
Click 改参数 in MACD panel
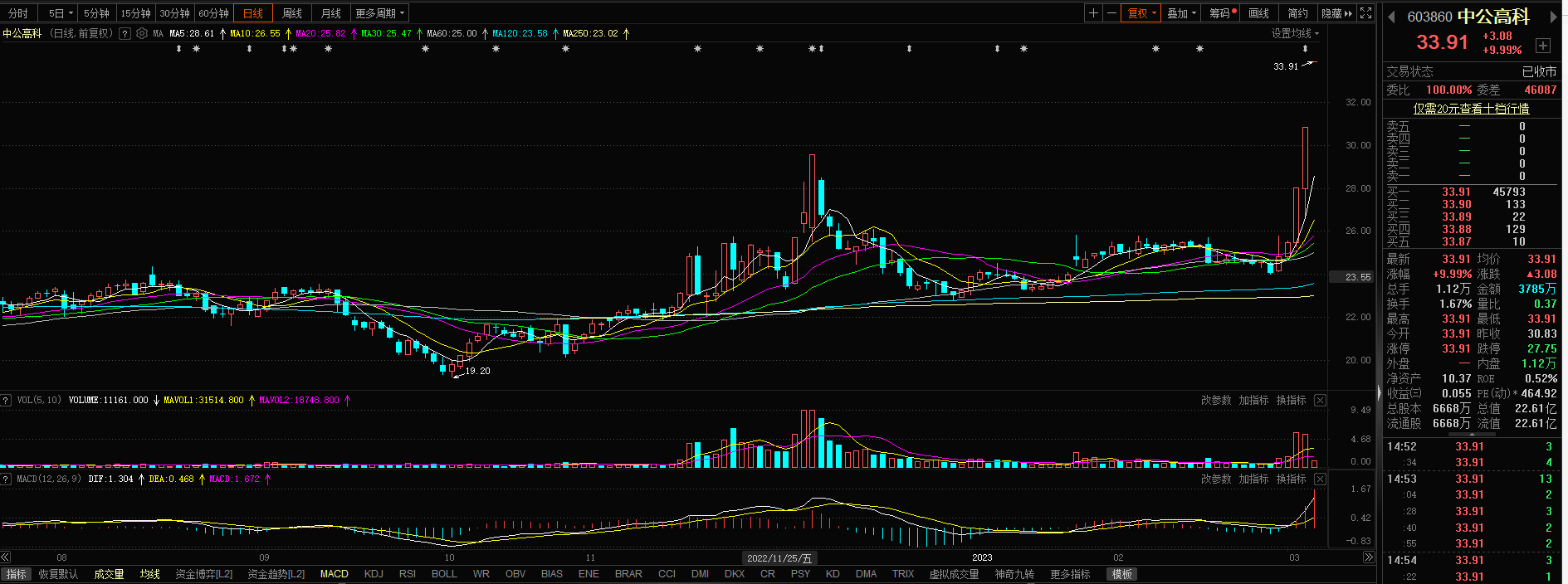[x=1216, y=479]
